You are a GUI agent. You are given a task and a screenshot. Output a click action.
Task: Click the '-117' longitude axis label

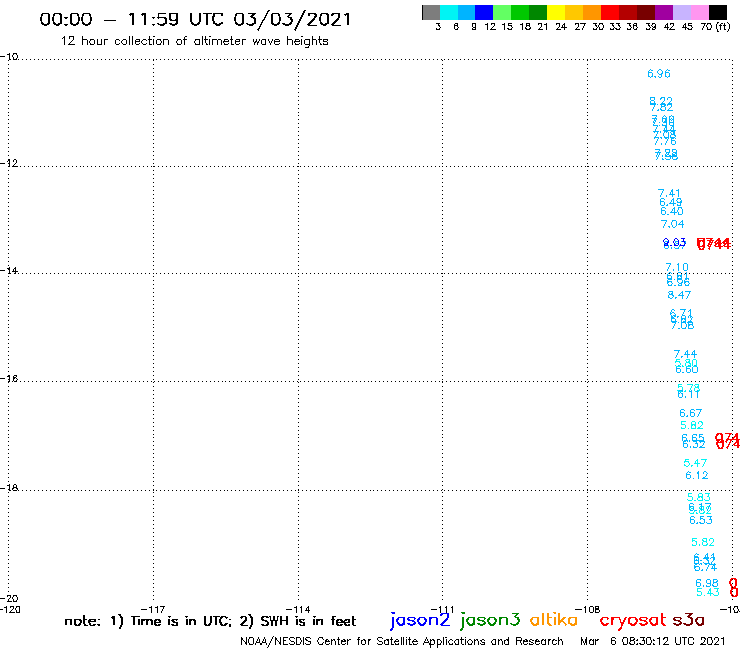tap(153, 609)
